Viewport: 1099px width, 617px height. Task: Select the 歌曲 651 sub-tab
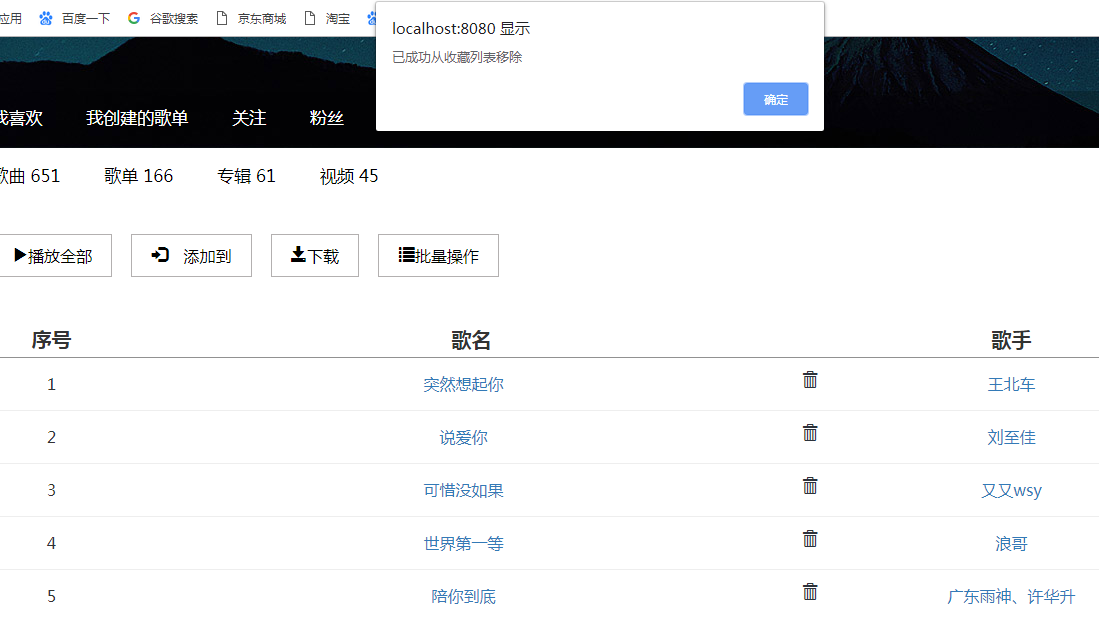coord(29,176)
